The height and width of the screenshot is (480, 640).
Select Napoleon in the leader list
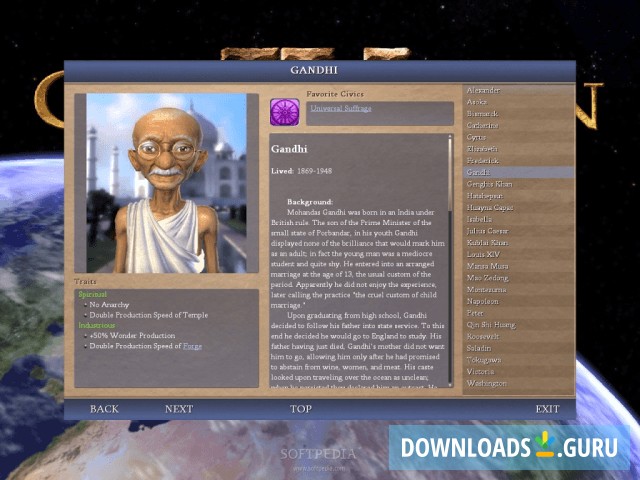[x=518, y=301]
